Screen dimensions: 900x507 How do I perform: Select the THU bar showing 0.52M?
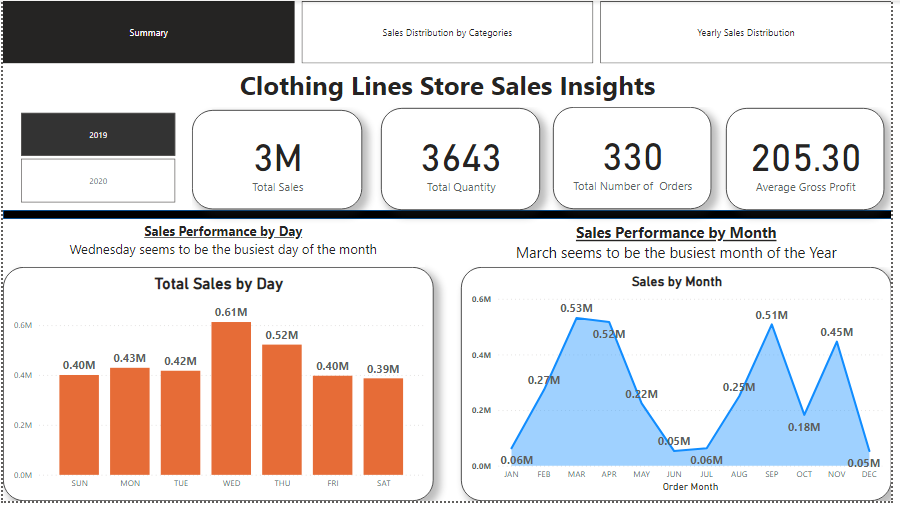tap(282, 410)
